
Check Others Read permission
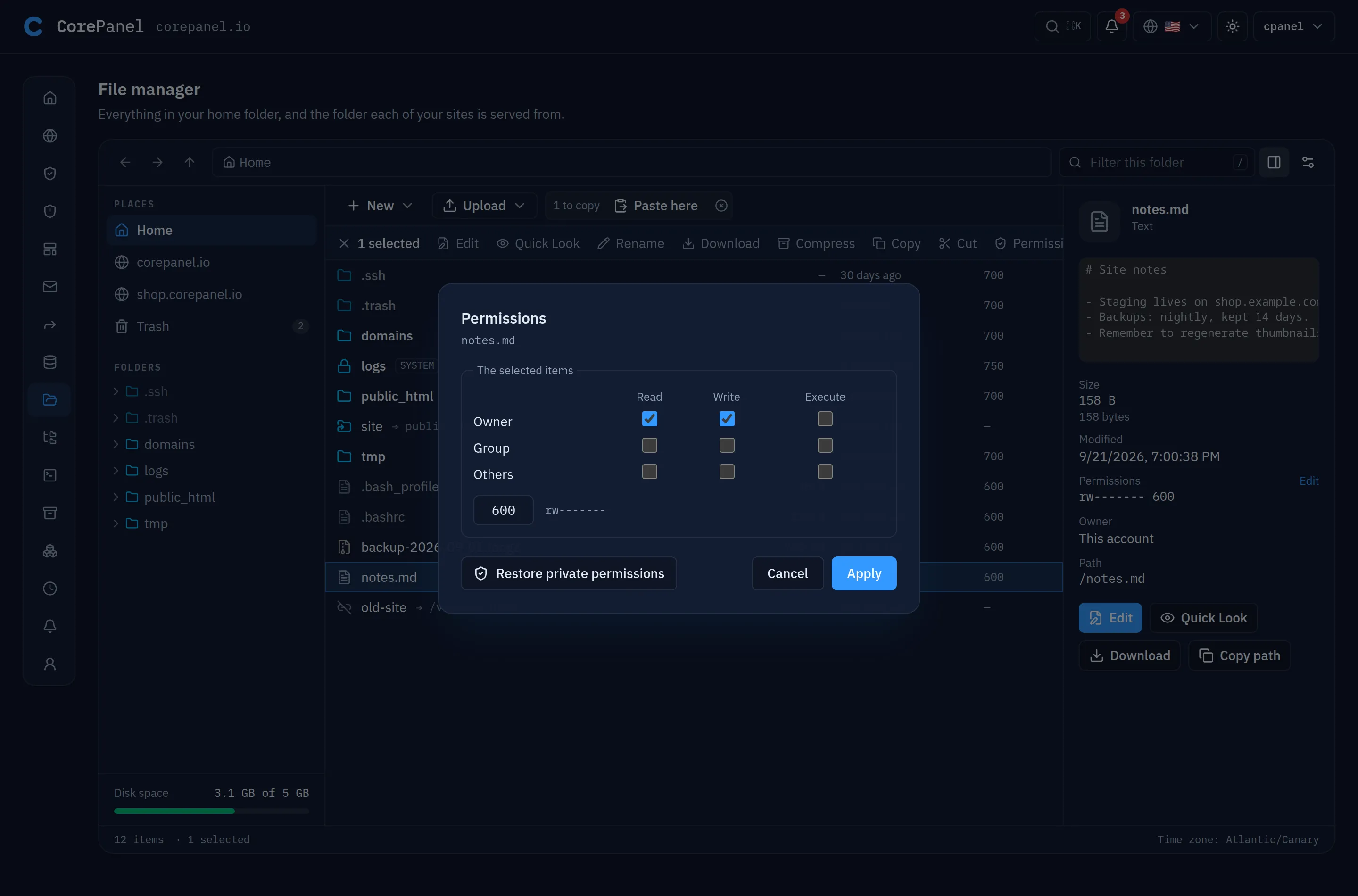(x=649, y=472)
